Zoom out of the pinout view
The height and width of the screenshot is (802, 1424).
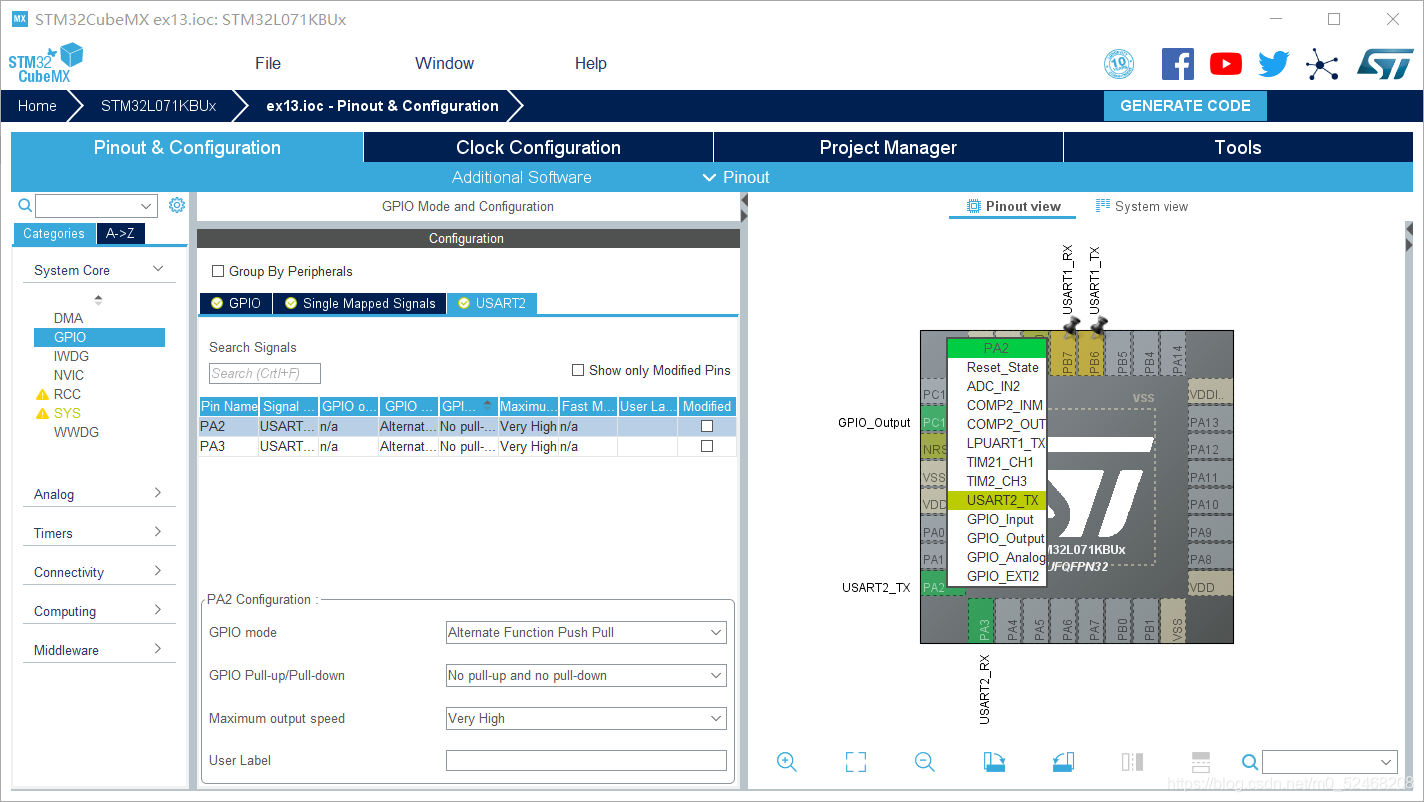coord(925,762)
